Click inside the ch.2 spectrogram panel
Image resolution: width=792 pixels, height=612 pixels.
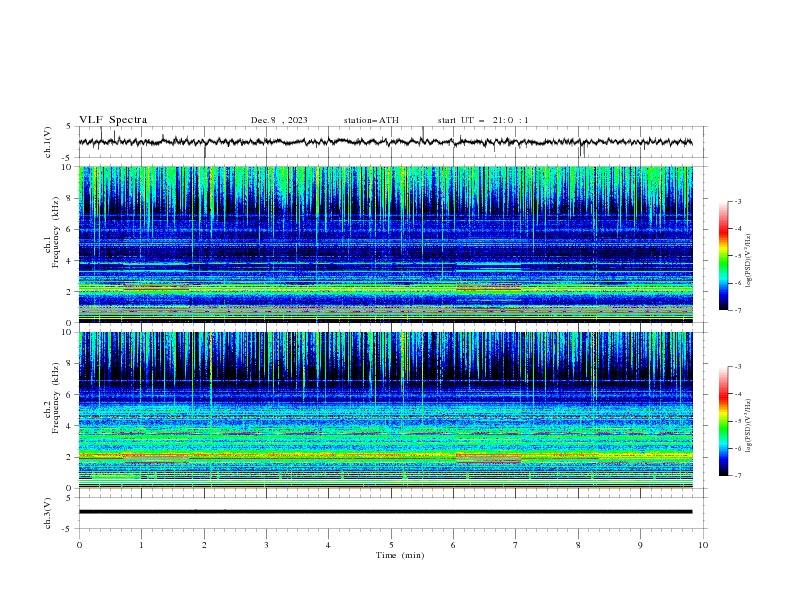pos(385,410)
